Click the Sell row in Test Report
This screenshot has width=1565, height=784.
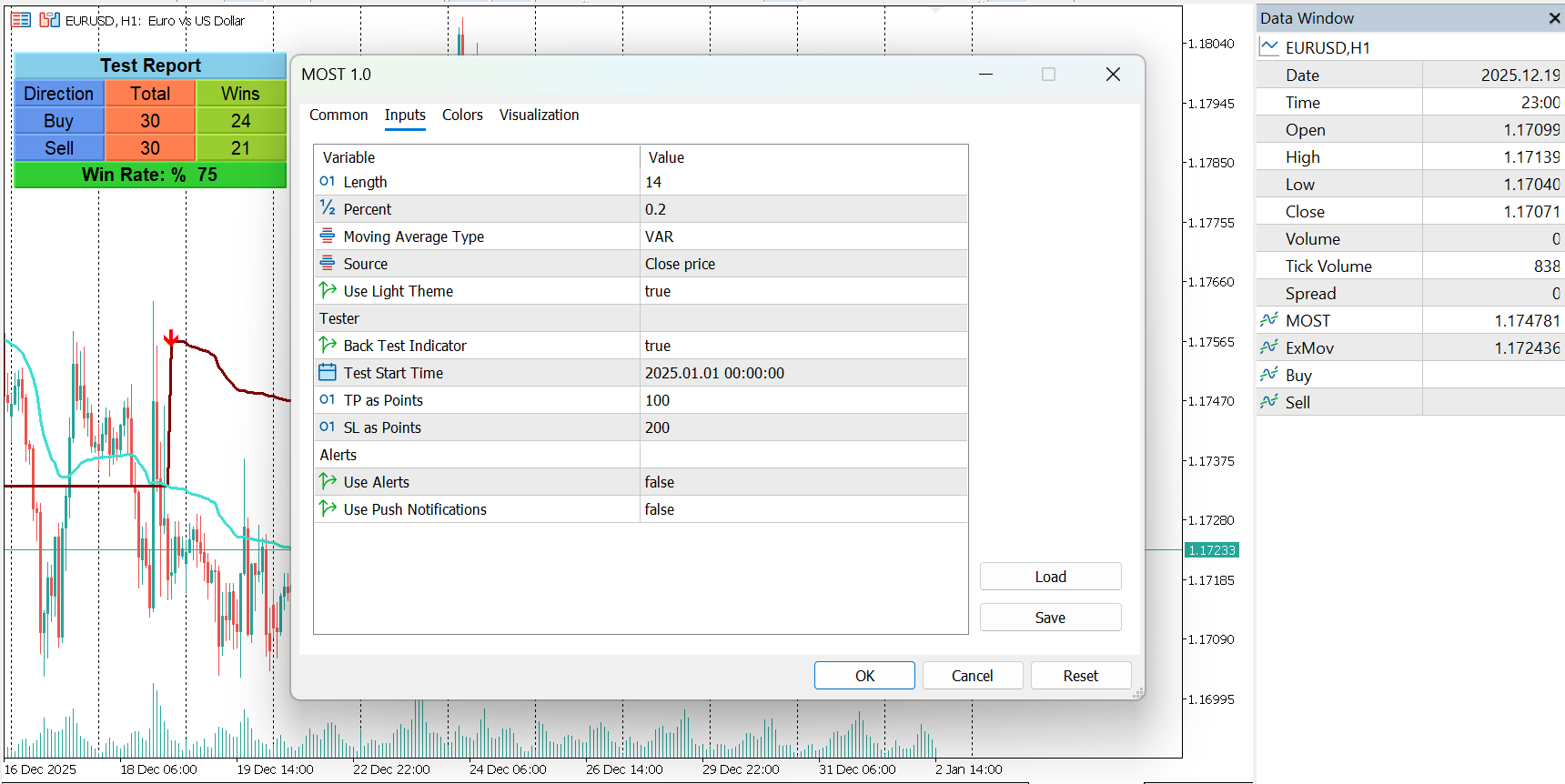[150, 148]
